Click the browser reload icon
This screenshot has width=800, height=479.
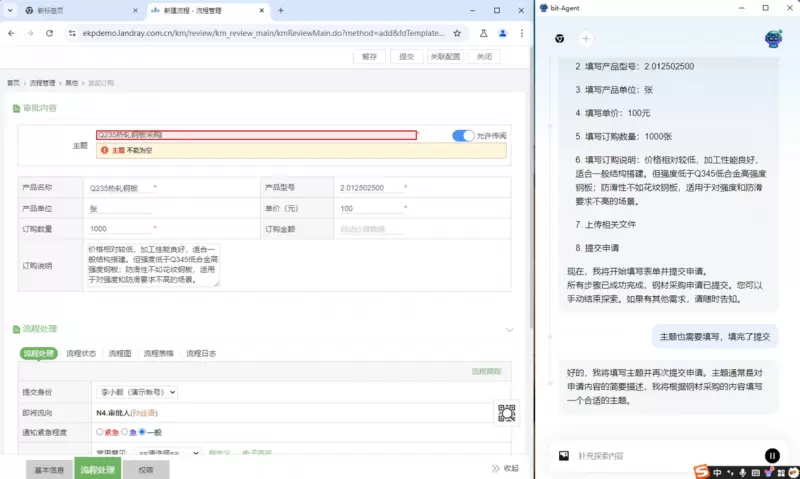49,33
